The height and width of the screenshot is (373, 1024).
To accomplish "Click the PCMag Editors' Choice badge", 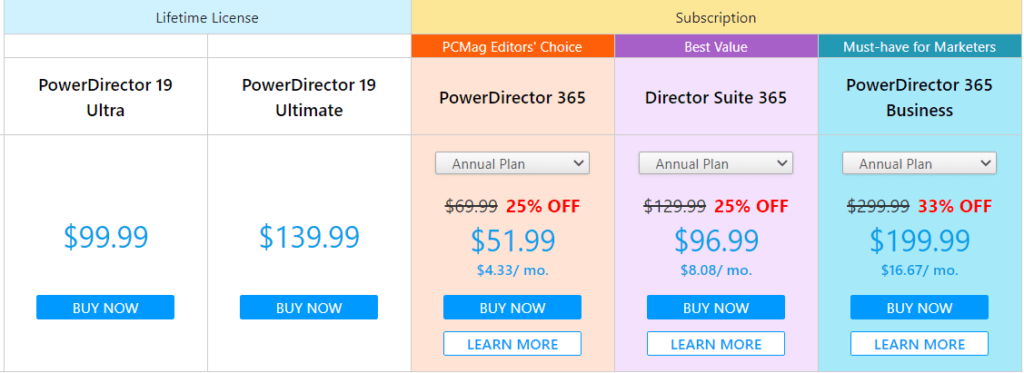I will [x=512, y=46].
